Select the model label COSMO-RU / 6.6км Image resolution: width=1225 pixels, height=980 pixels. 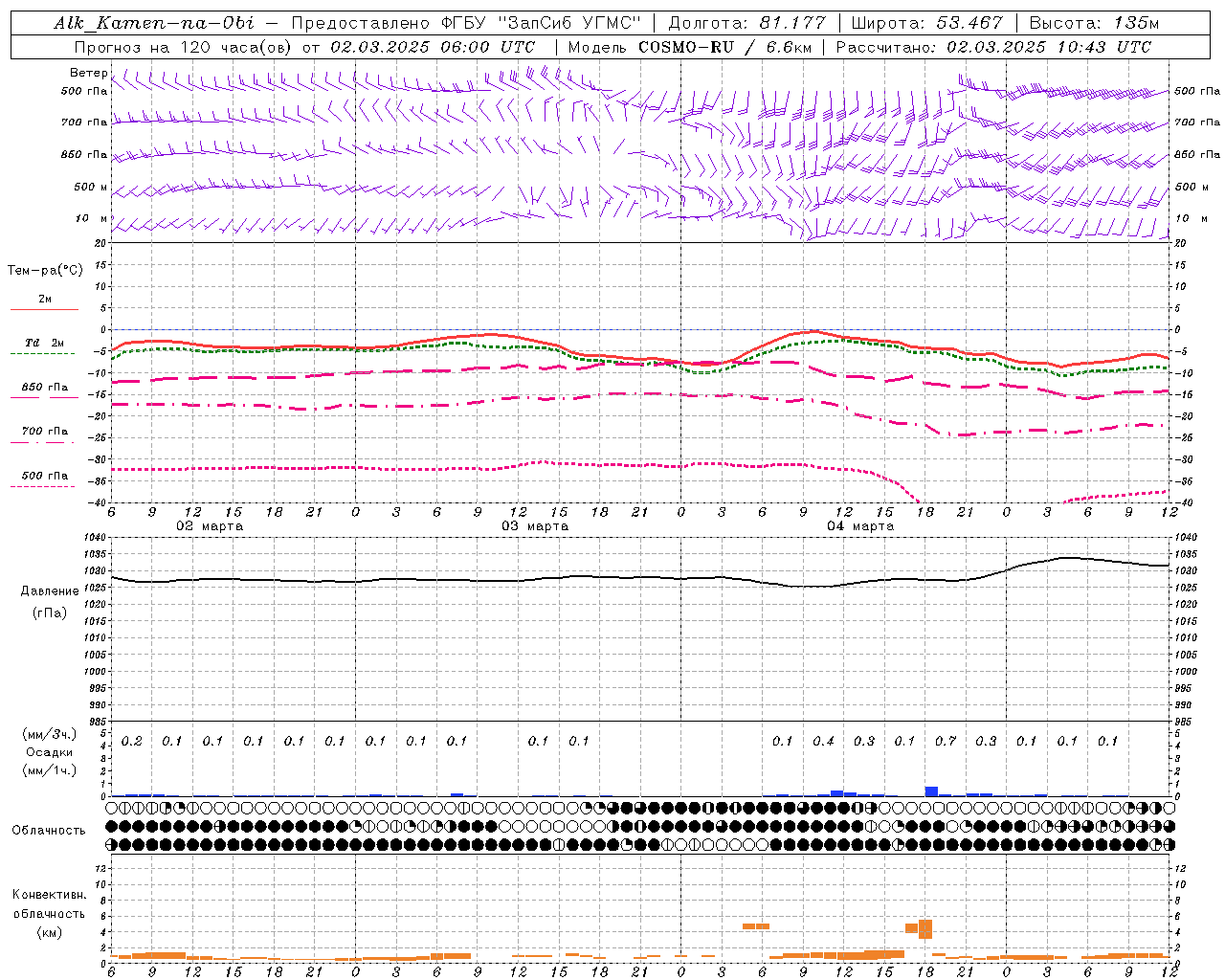[x=724, y=47]
